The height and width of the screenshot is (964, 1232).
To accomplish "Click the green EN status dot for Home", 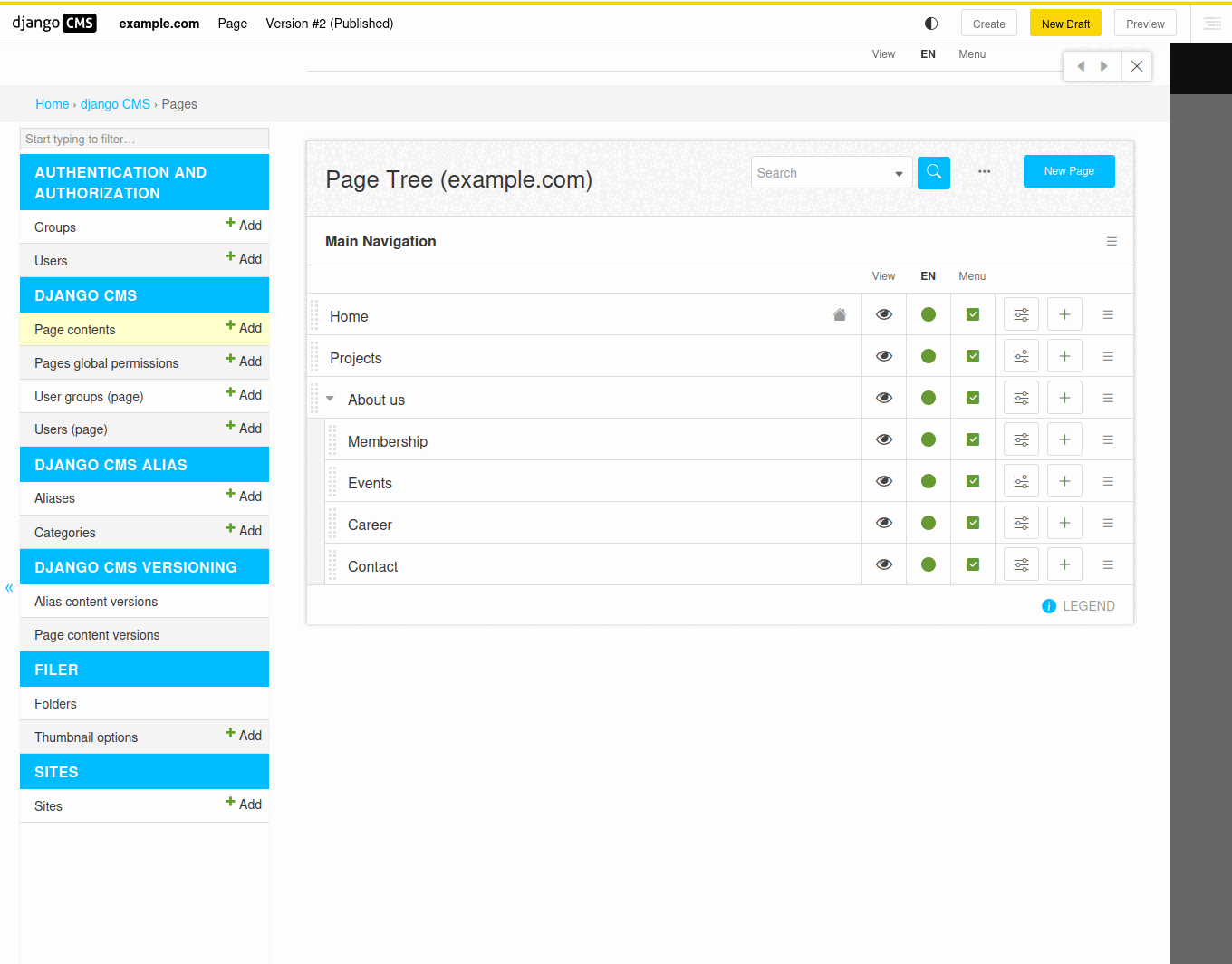I will (x=929, y=314).
